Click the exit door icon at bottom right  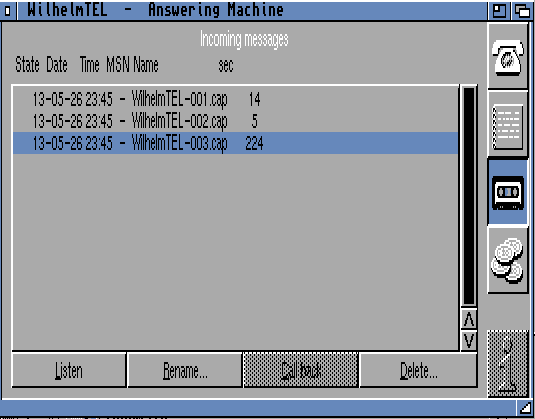click(508, 364)
